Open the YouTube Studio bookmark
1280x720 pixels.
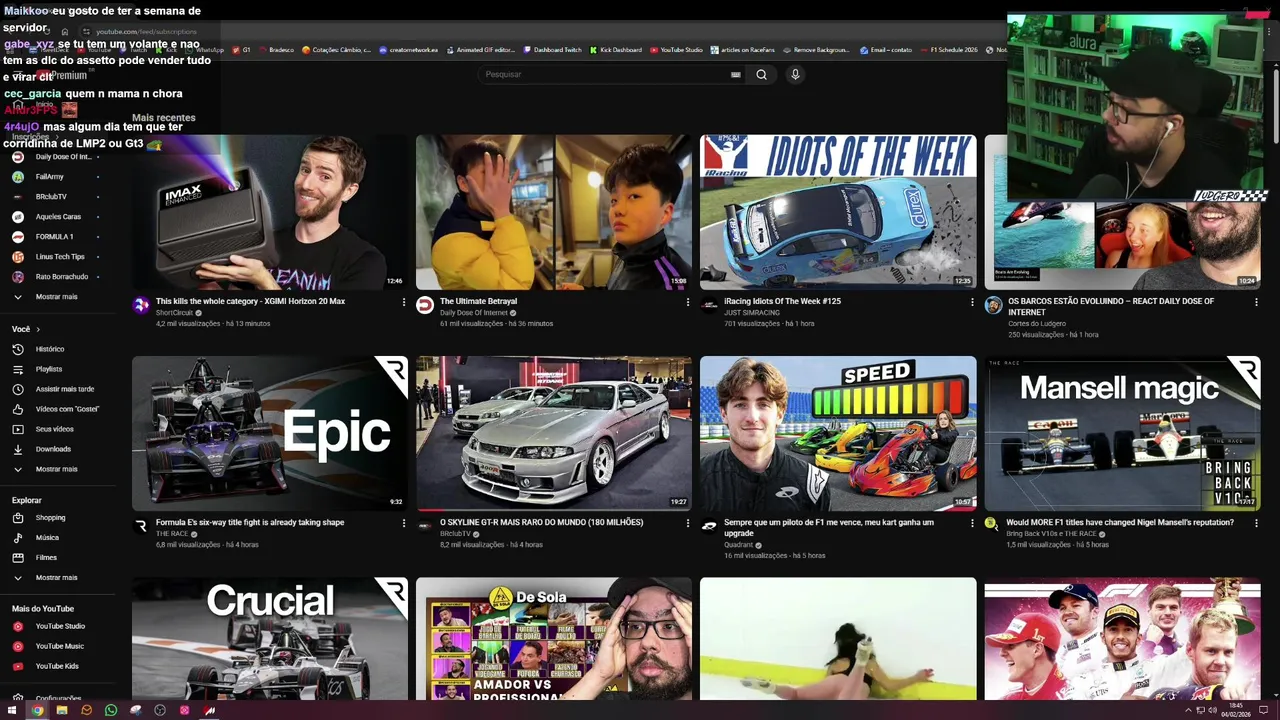[676, 50]
